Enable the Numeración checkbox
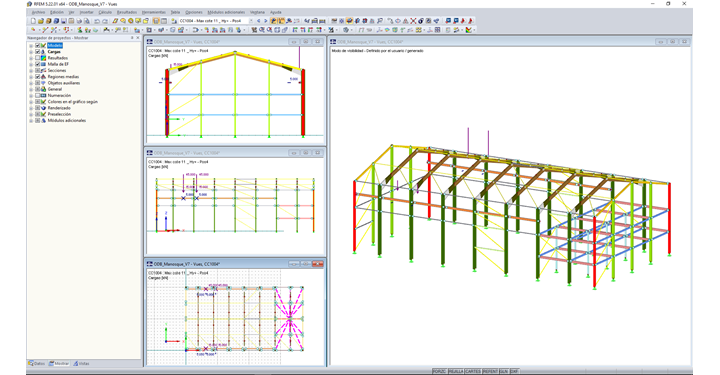The image size is (720, 375). (x=38, y=95)
